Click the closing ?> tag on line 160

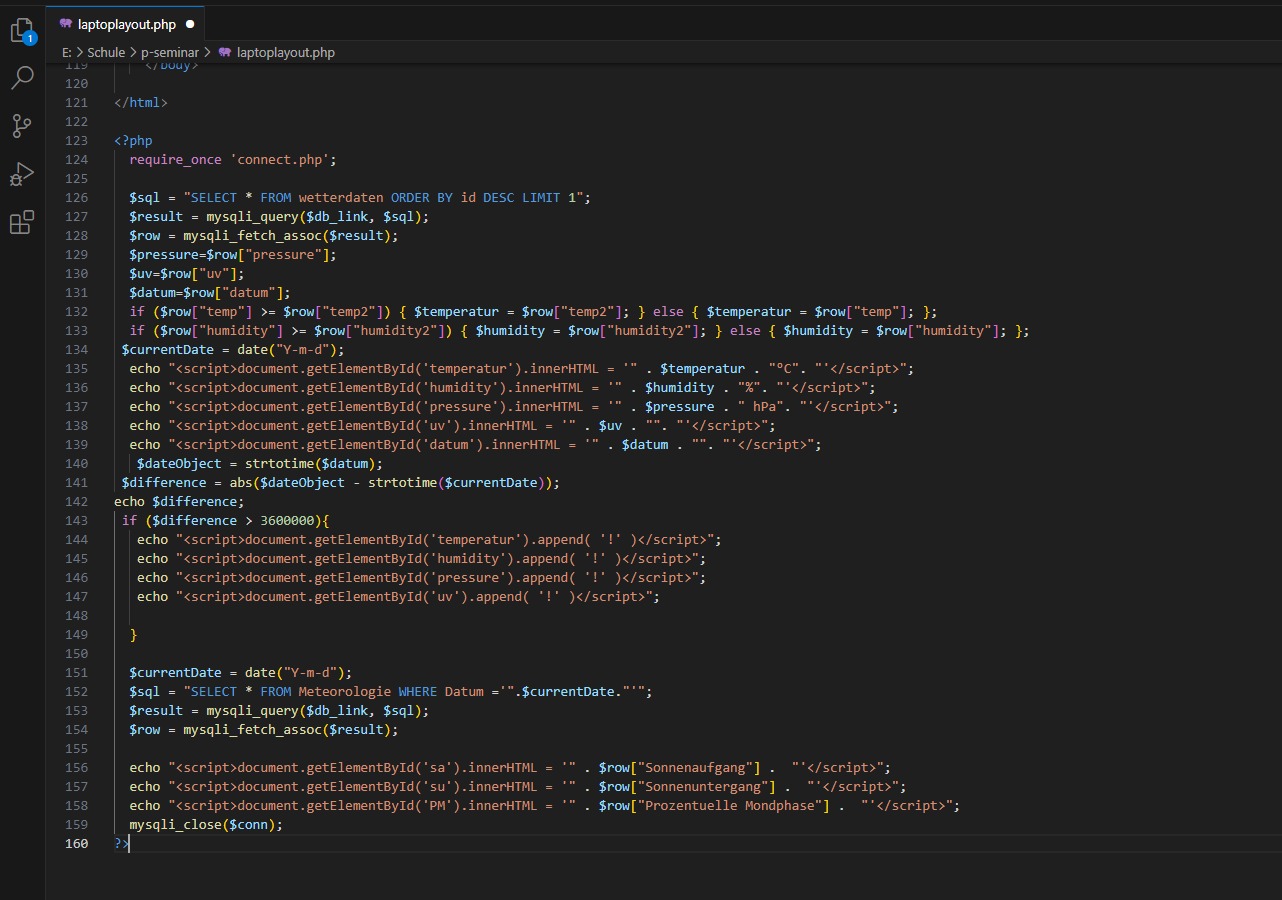[x=121, y=843]
